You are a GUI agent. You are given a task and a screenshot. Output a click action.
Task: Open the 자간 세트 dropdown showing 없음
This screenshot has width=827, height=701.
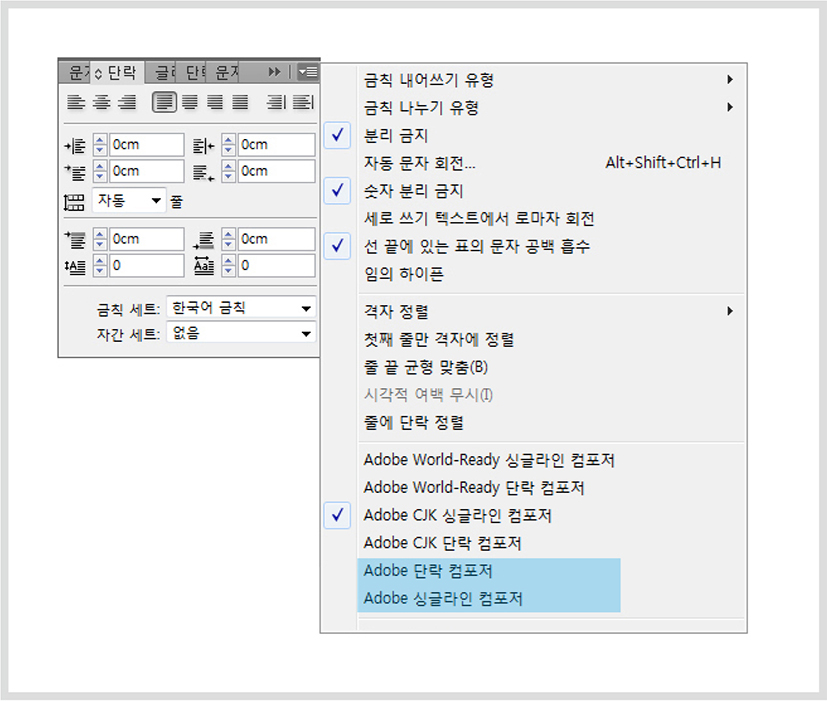click(x=241, y=333)
